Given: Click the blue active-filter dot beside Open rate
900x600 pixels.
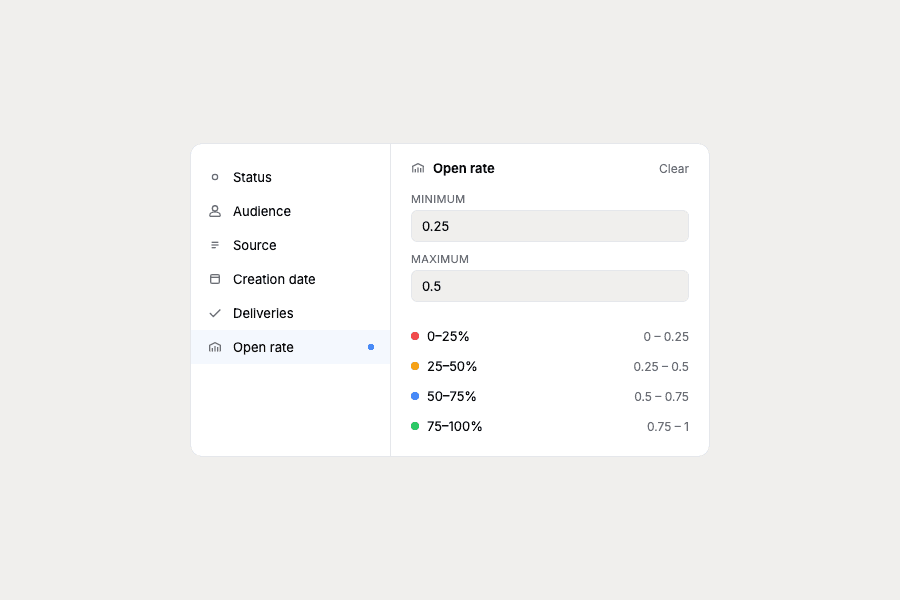Looking at the screenshot, I should [371, 347].
